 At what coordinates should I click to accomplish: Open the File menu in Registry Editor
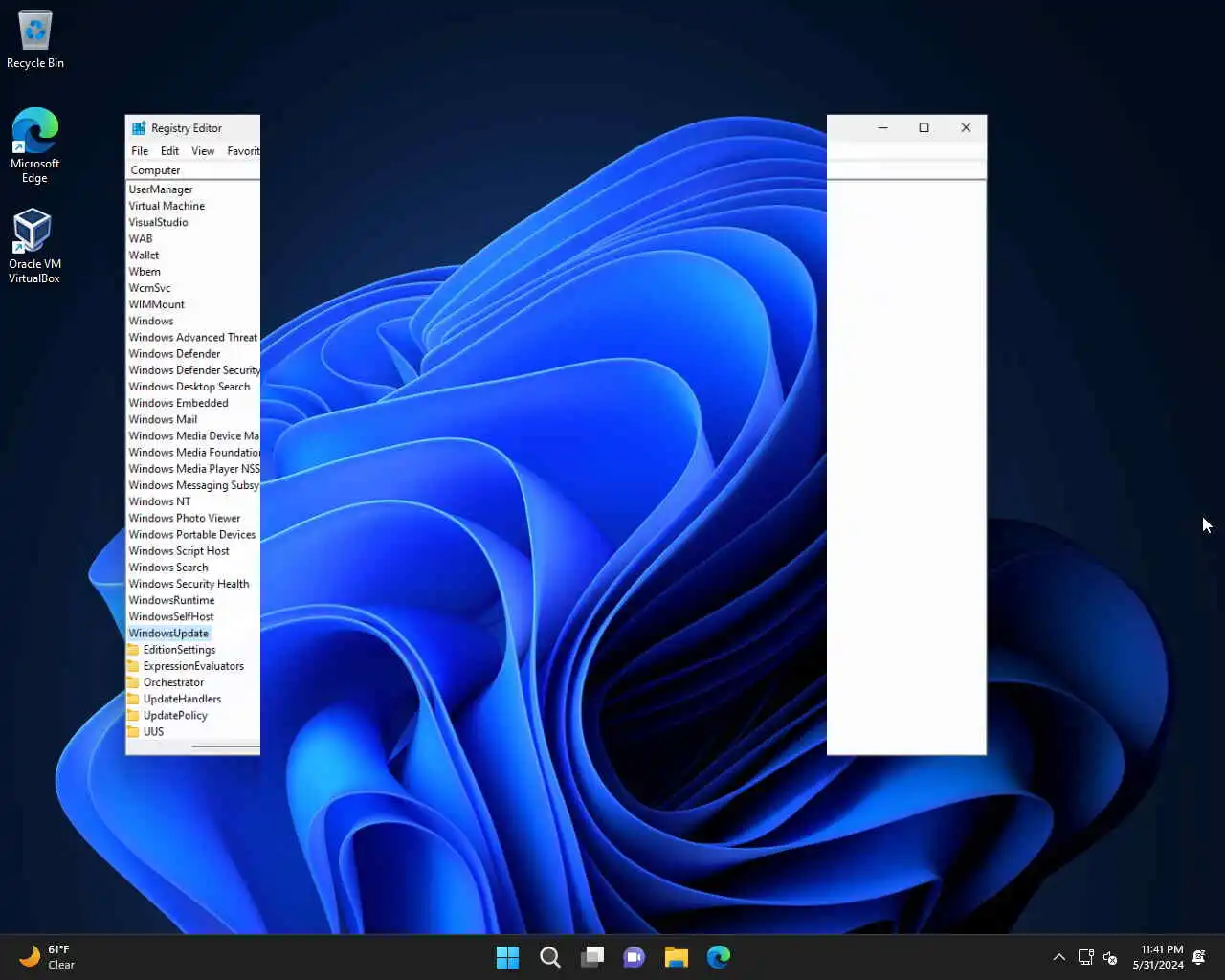point(140,151)
